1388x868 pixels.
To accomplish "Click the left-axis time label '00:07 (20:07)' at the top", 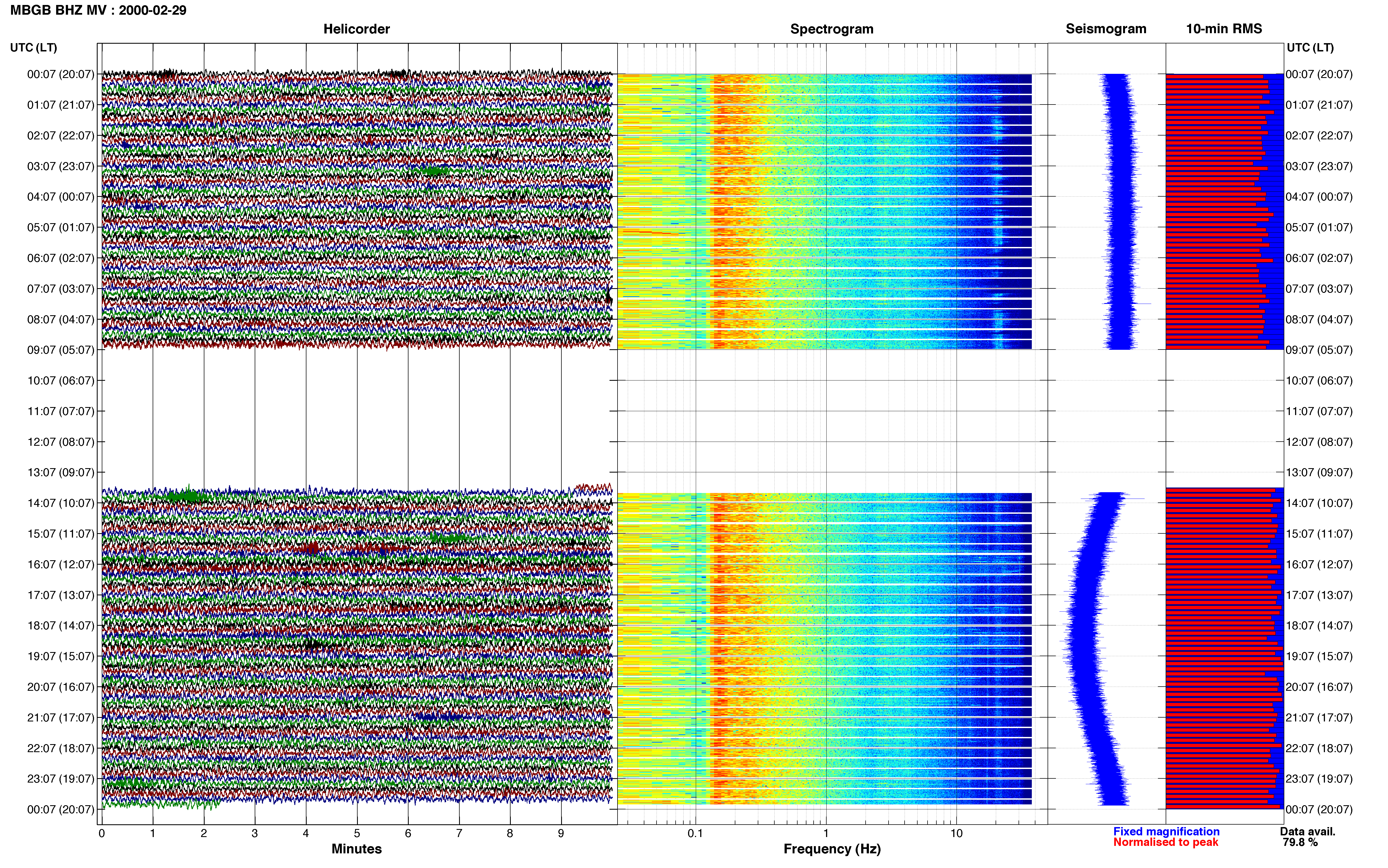I will tap(61, 74).
